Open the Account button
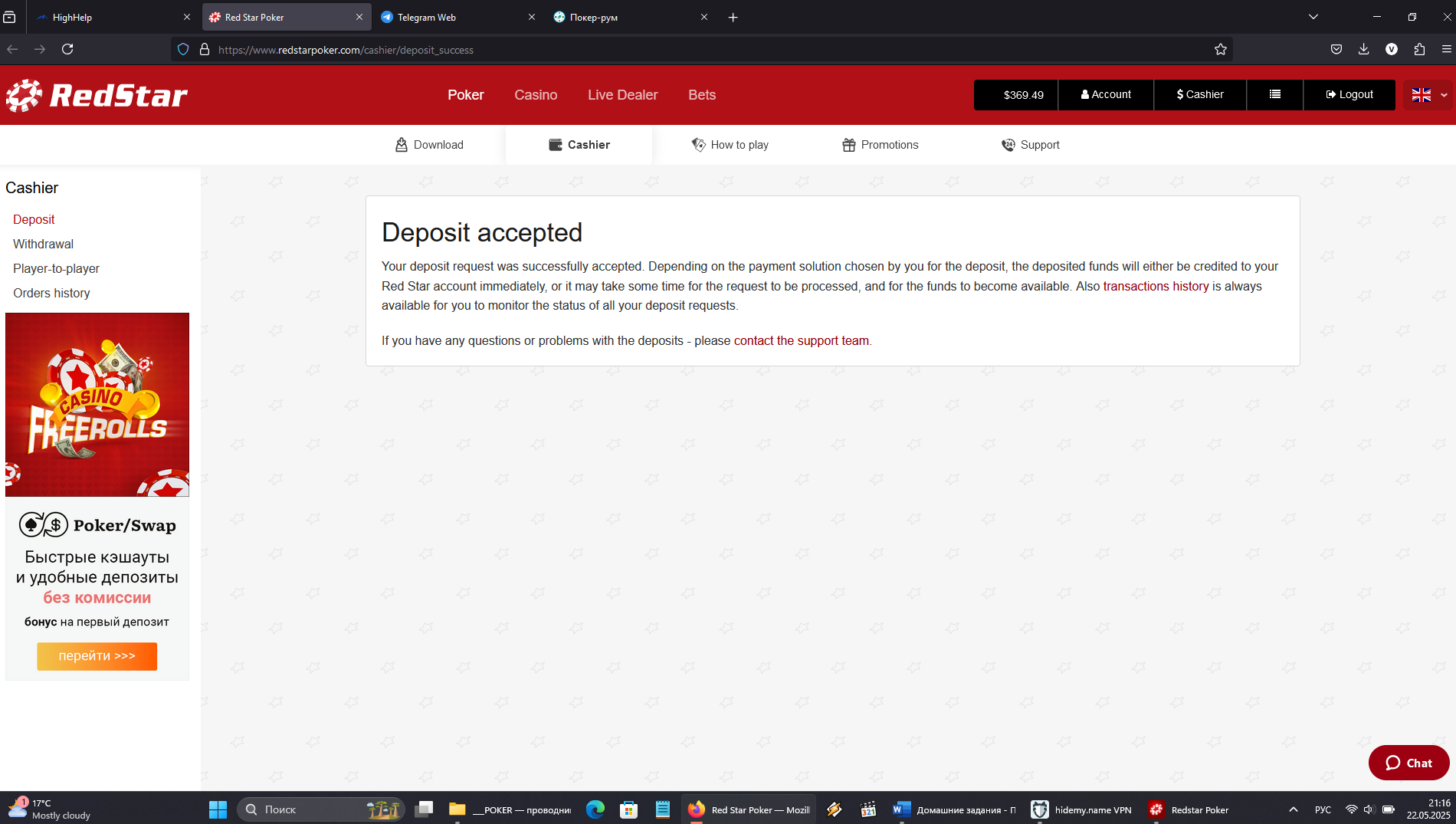The image size is (1456, 824). [1106, 95]
